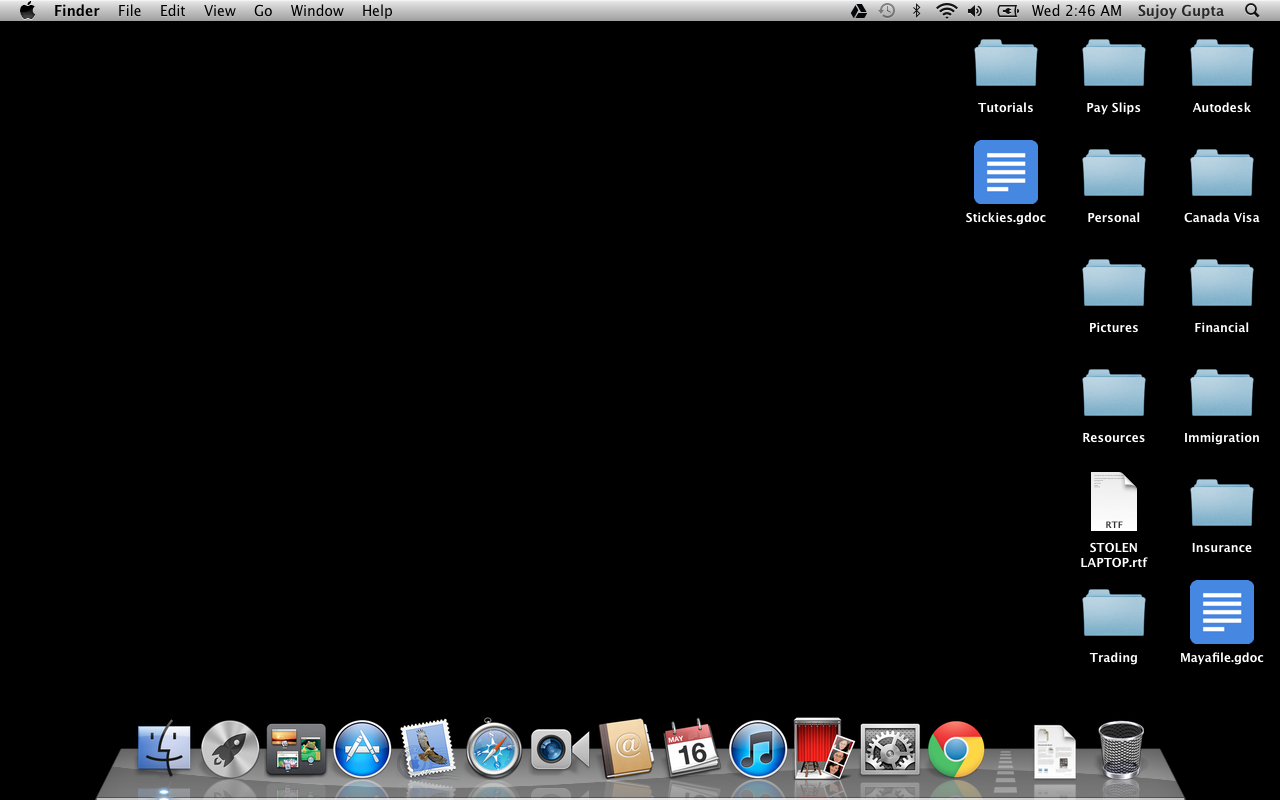Open the View menu
1280x800 pixels.
point(219,11)
